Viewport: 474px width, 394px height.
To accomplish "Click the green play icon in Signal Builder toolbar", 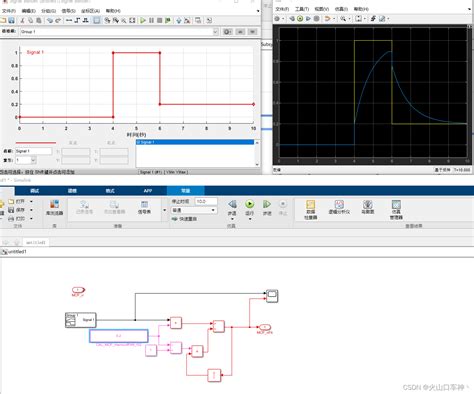I will coord(143,21).
